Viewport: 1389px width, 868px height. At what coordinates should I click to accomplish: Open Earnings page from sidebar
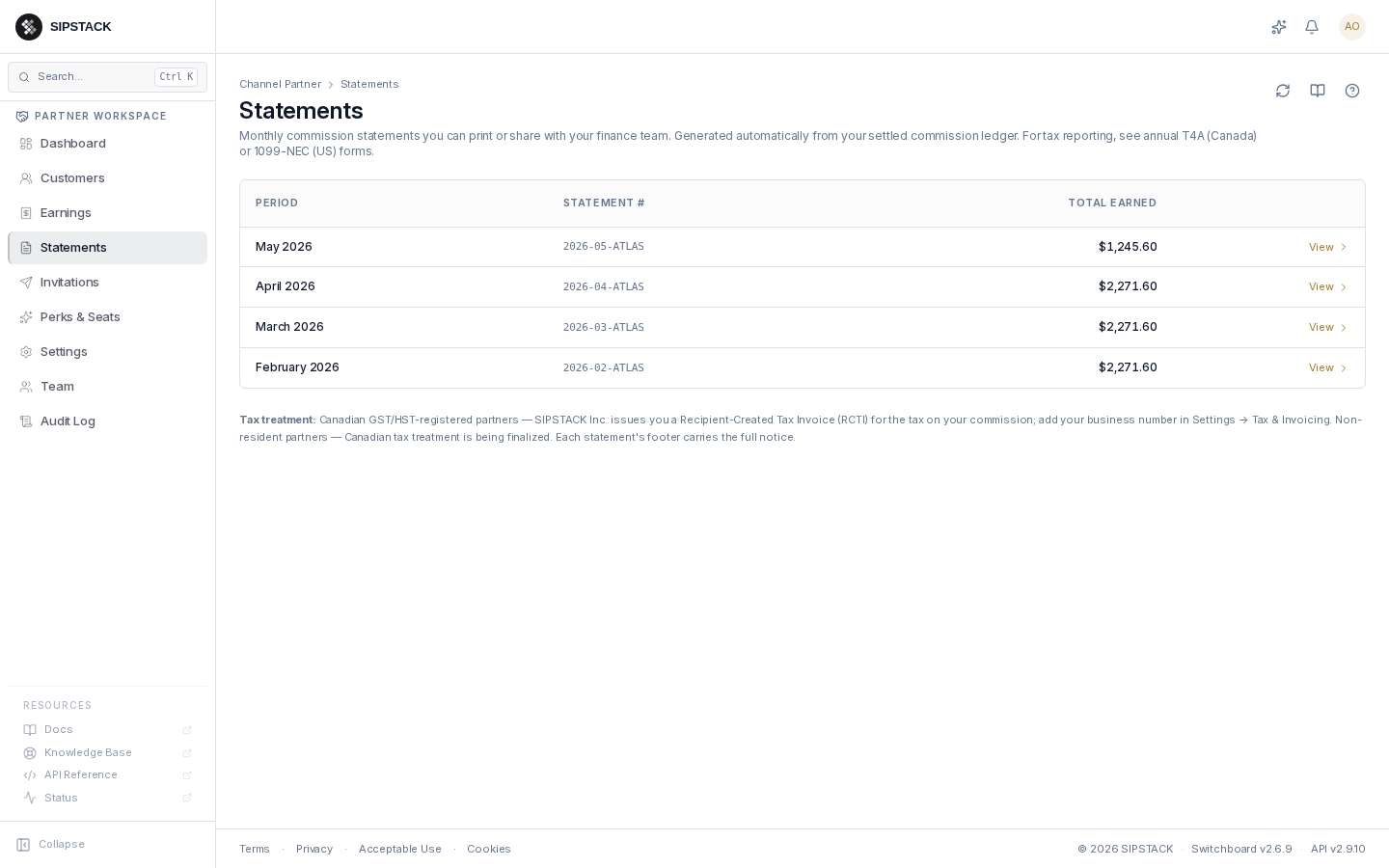(107, 213)
